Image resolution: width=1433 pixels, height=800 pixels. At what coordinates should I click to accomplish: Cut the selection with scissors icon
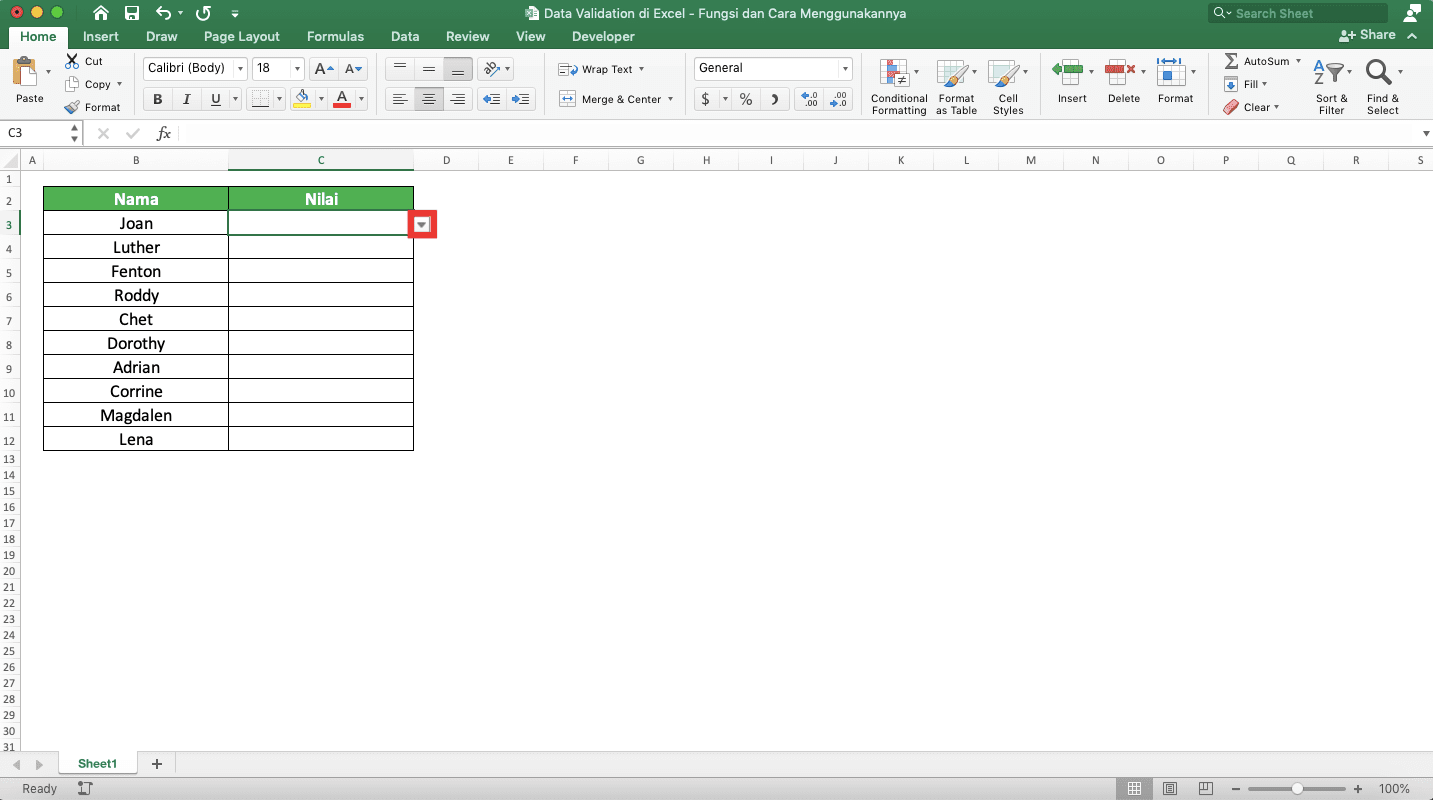pyautogui.click(x=72, y=61)
